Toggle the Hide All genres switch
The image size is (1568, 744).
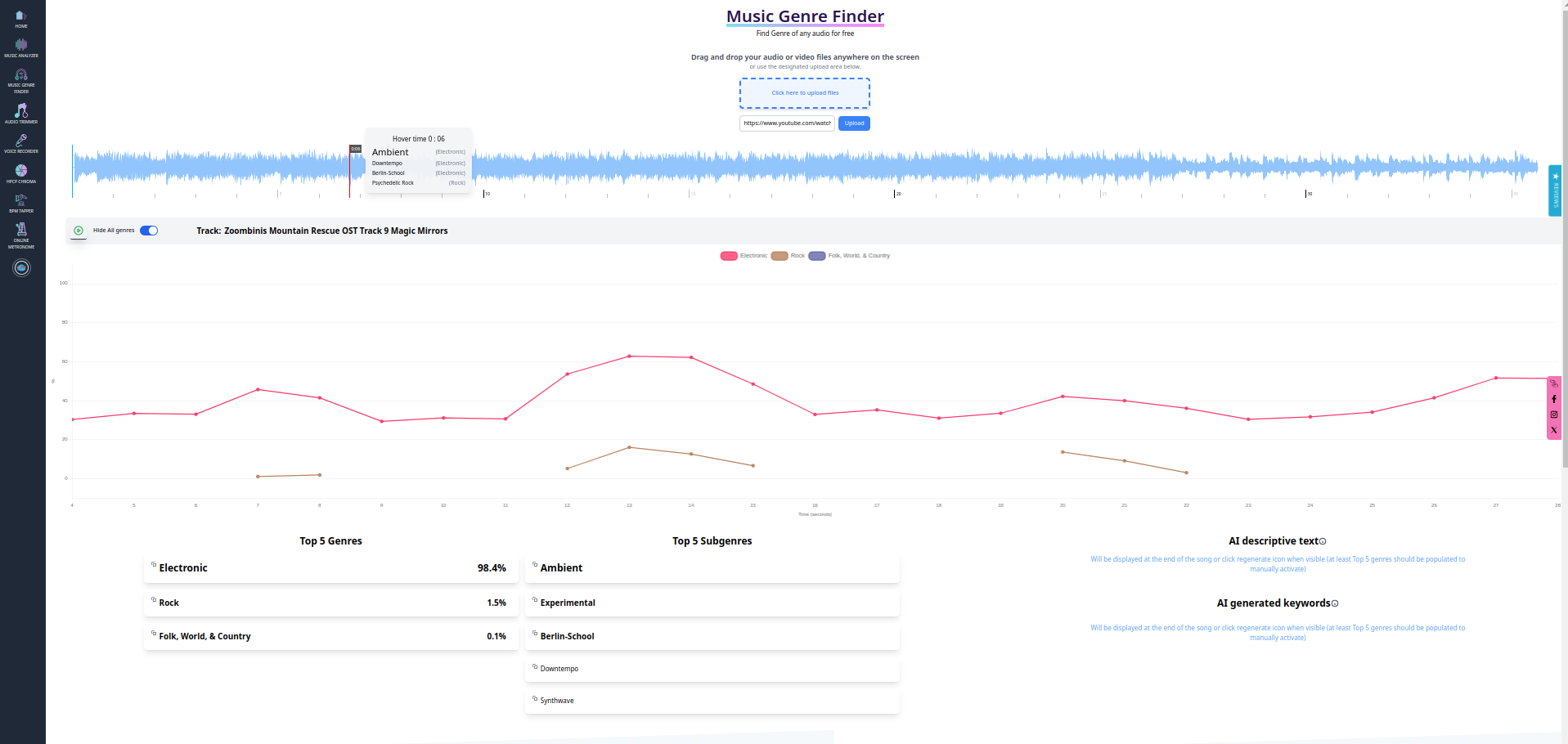point(149,231)
